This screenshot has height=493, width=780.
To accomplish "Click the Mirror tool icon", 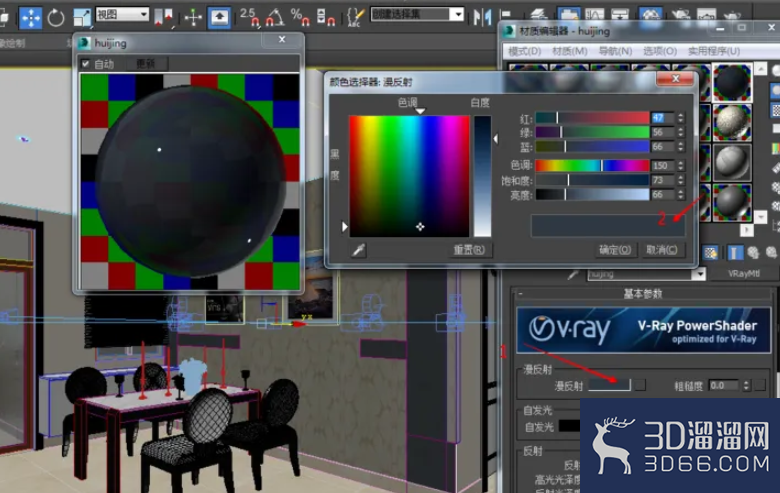I will coord(482,17).
